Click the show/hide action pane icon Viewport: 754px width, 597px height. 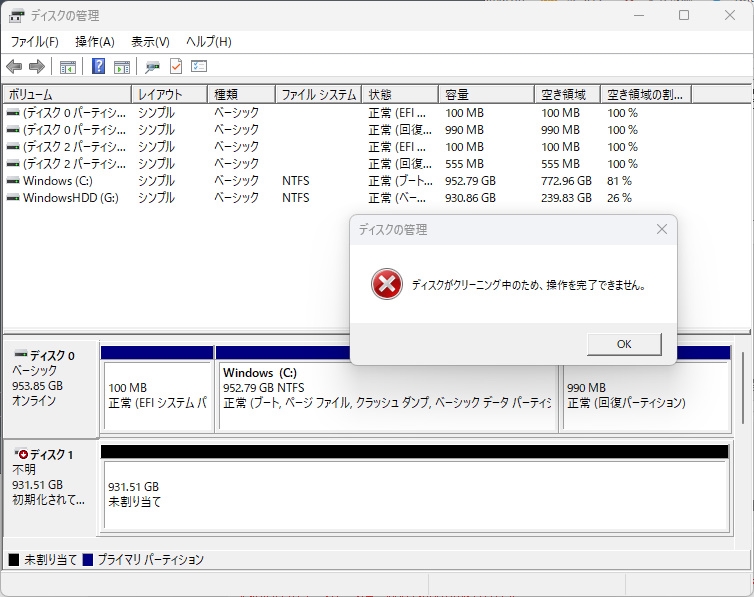(x=122, y=67)
